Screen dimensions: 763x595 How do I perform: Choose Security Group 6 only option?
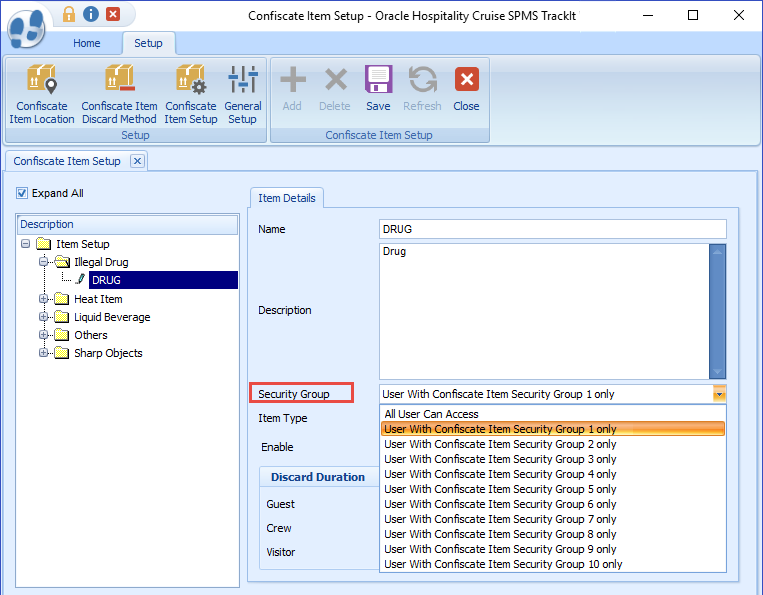[552, 505]
